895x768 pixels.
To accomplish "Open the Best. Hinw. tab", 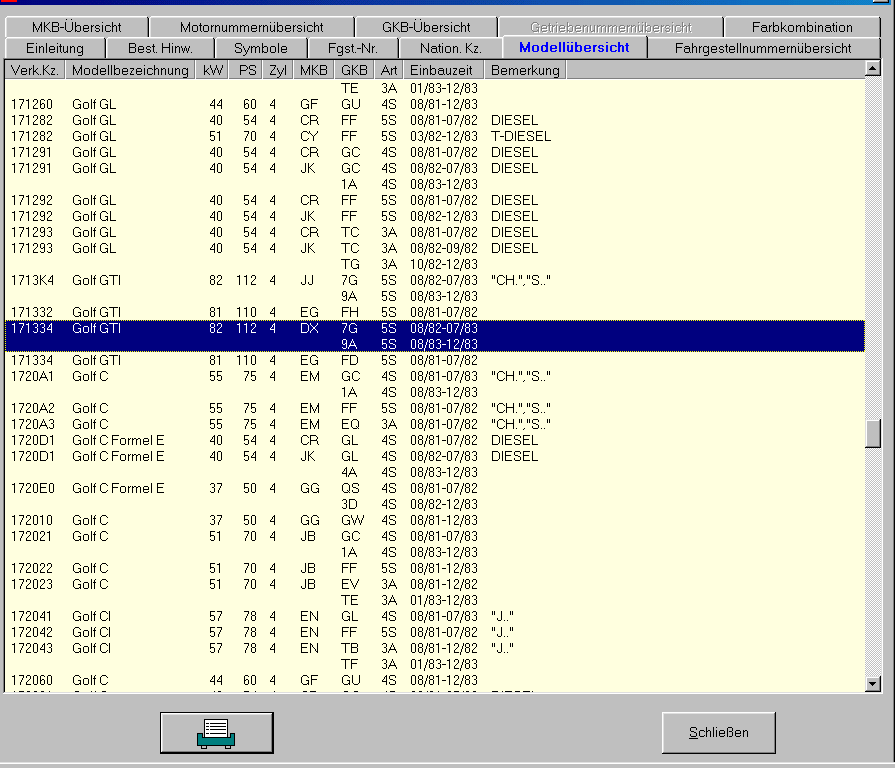I will coord(160,48).
